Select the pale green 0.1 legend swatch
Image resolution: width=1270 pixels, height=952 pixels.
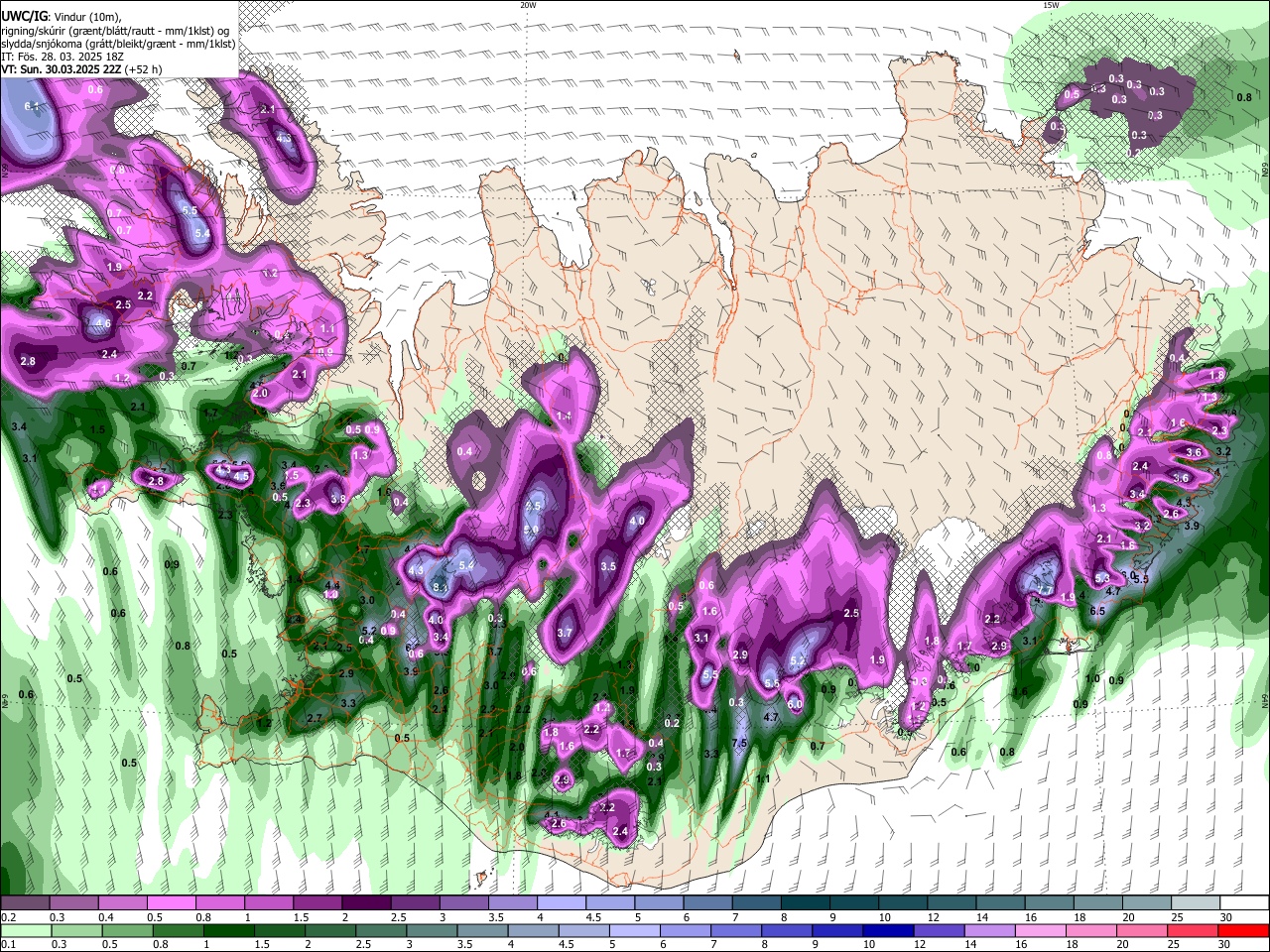coord(25,930)
